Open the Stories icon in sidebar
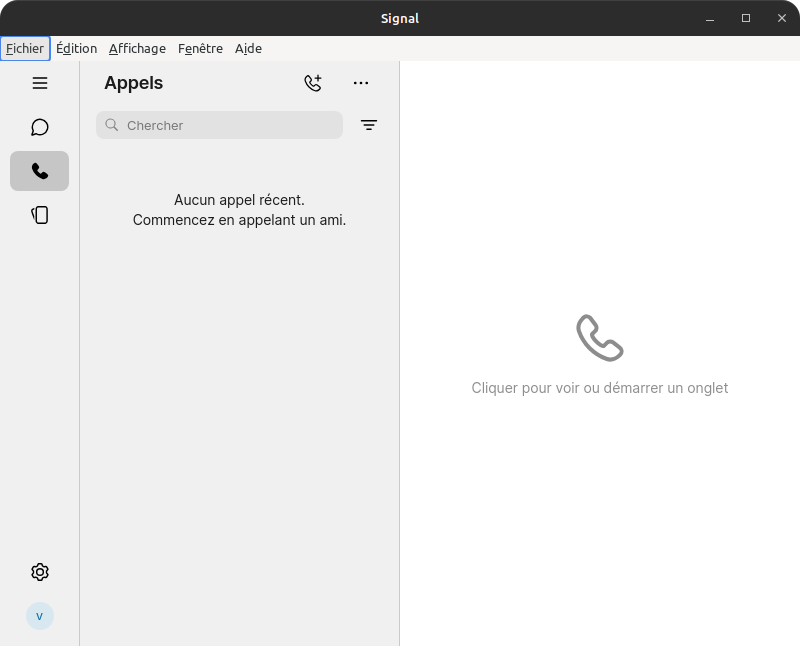Image resolution: width=800 pixels, height=646 pixels. [x=40, y=215]
